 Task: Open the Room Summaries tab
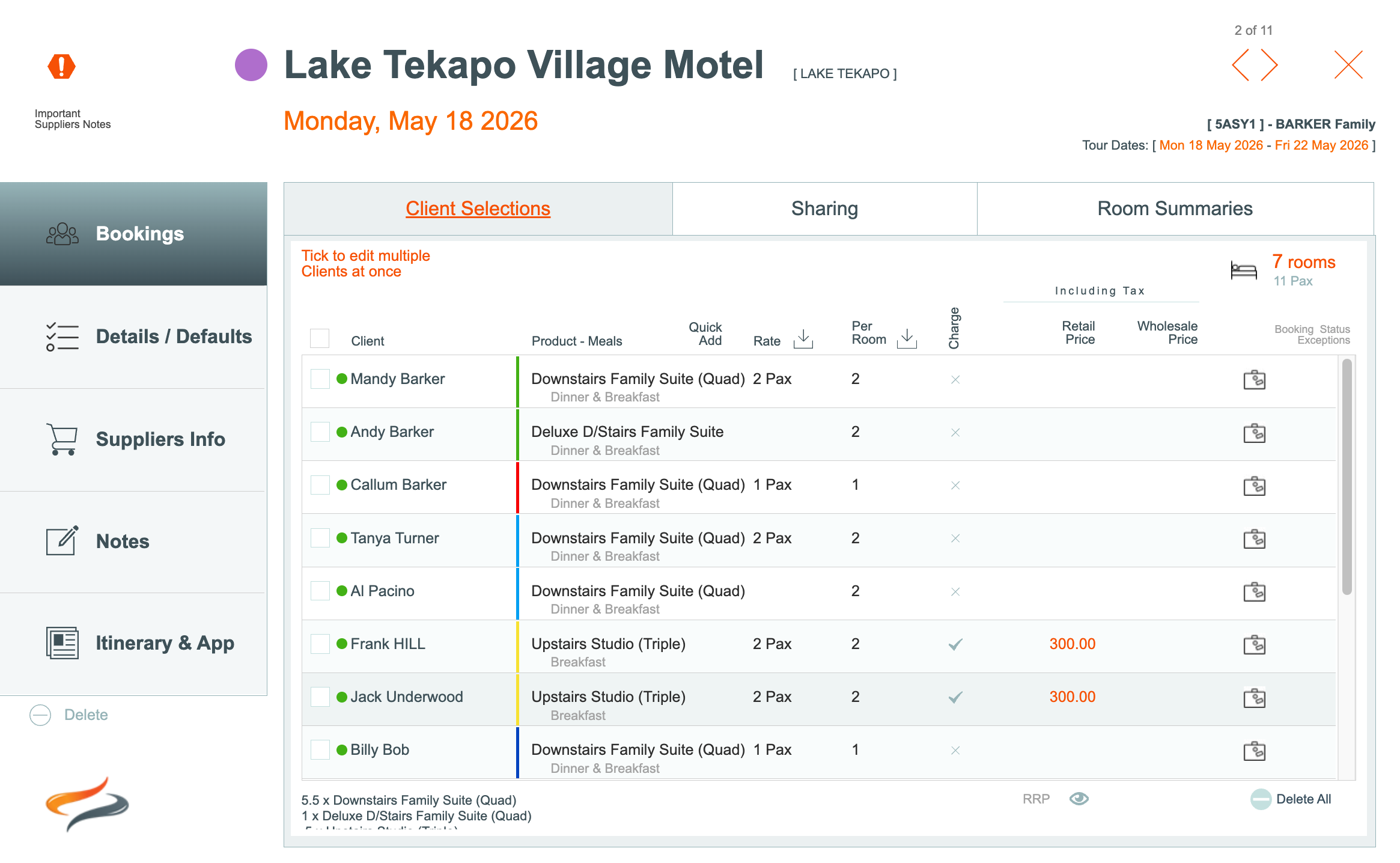pos(1175,209)
